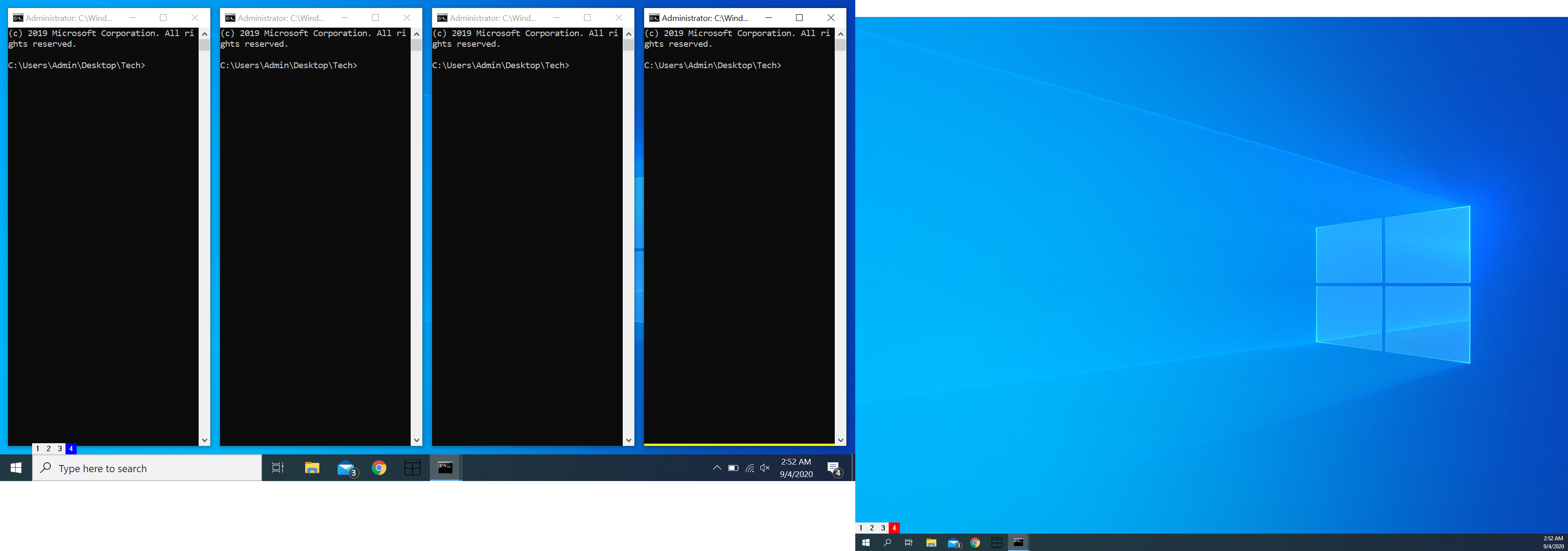
Task: Switch to desktop 3 in the right monitor's number strip
Action: [x=883, y=528]
